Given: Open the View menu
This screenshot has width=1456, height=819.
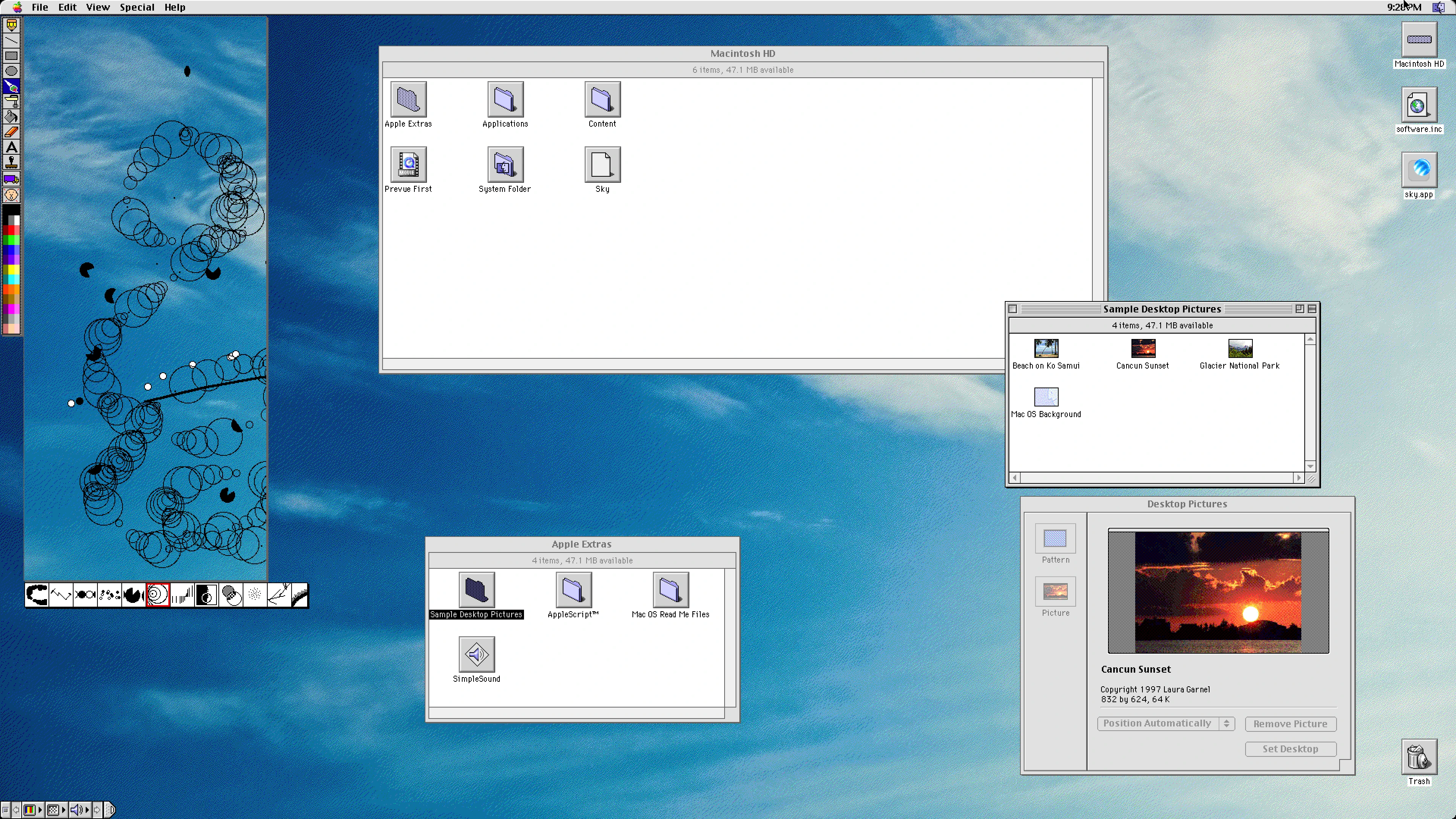Looking at the screenshot, I should tap(98, 7).
